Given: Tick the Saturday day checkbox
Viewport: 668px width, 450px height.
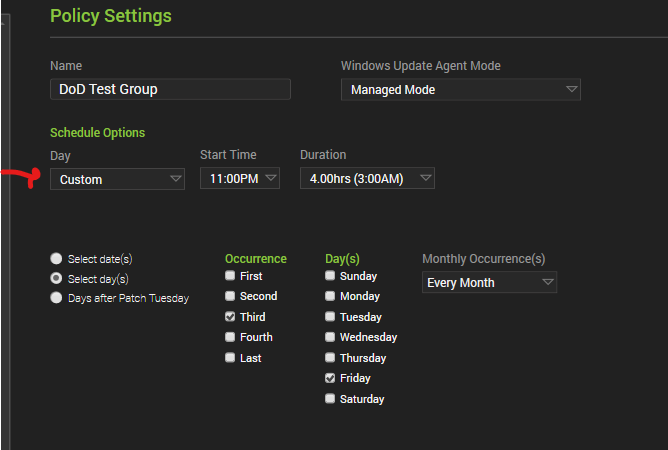Looking at the screenshot, I should [x=331, y=399].
